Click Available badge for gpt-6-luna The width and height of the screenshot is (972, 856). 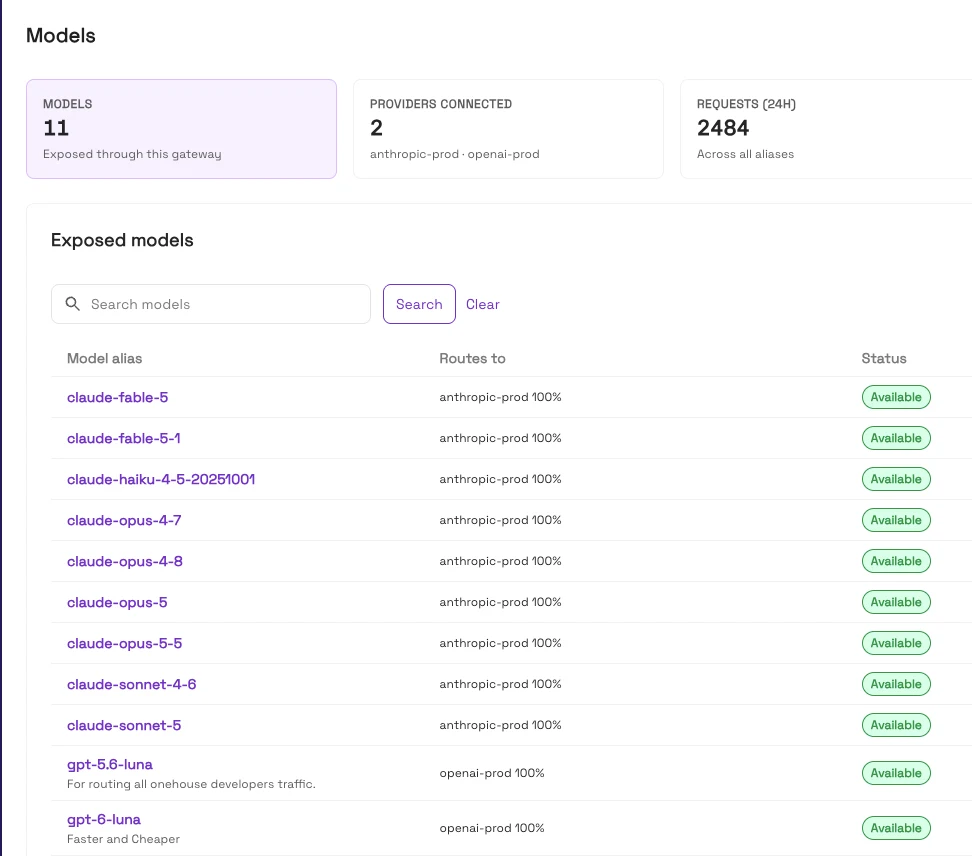point(896,828)
